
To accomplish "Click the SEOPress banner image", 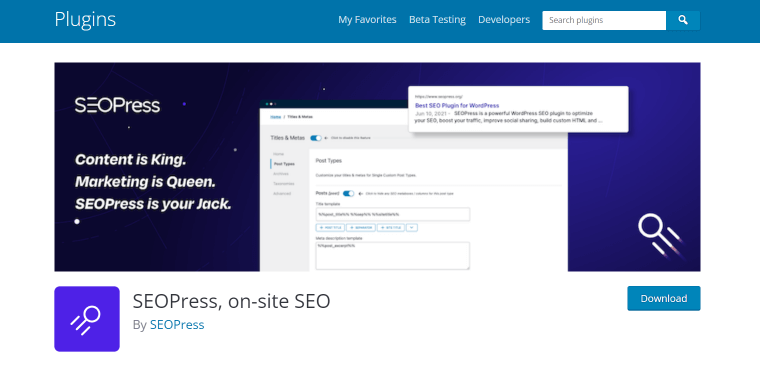I will [377, 167].
